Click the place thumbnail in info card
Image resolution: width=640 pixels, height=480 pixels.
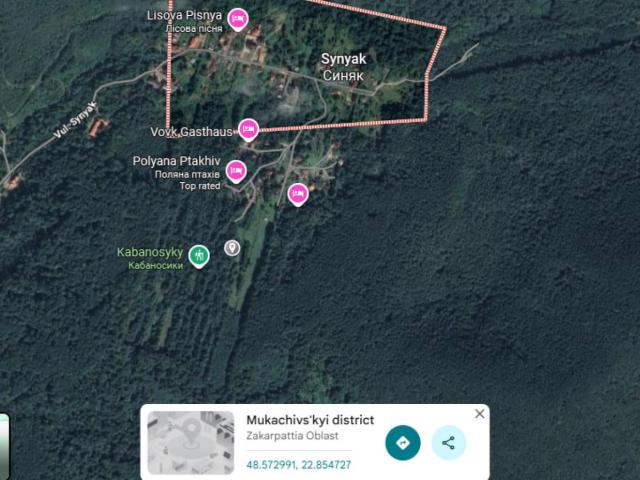tap(191, 442)
